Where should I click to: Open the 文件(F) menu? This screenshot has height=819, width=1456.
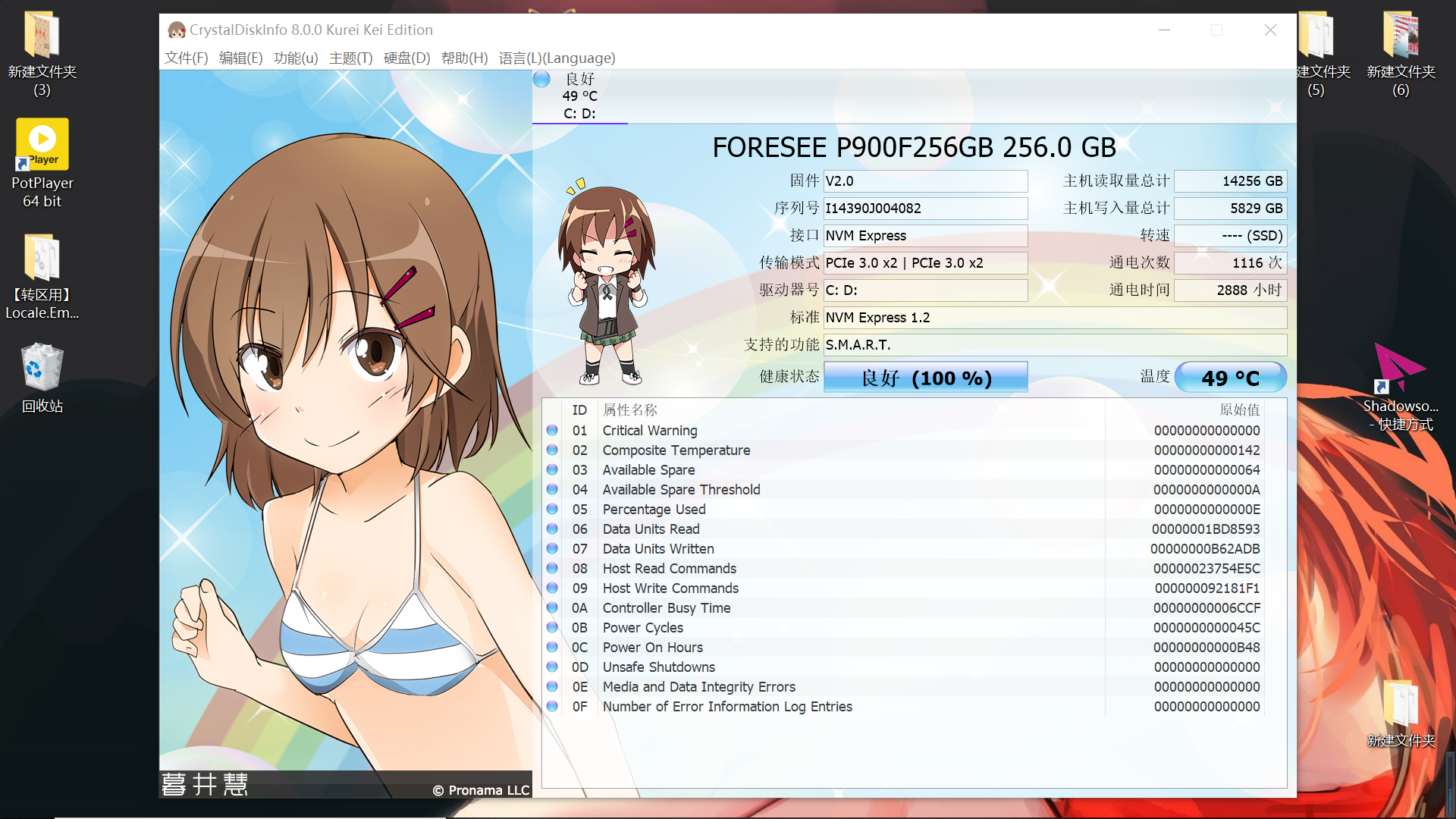pos(187,58)
